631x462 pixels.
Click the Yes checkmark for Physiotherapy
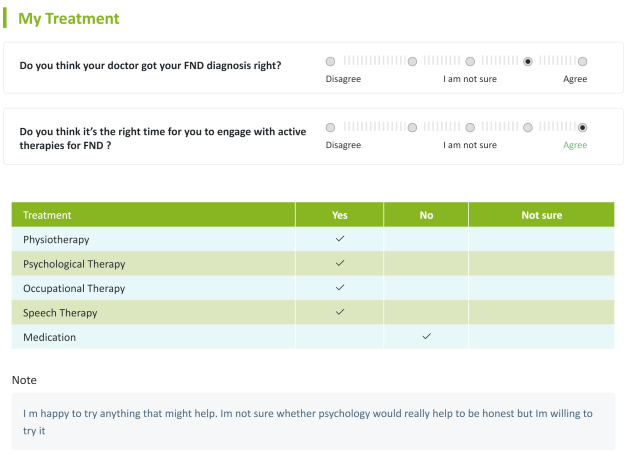[340, 239]
